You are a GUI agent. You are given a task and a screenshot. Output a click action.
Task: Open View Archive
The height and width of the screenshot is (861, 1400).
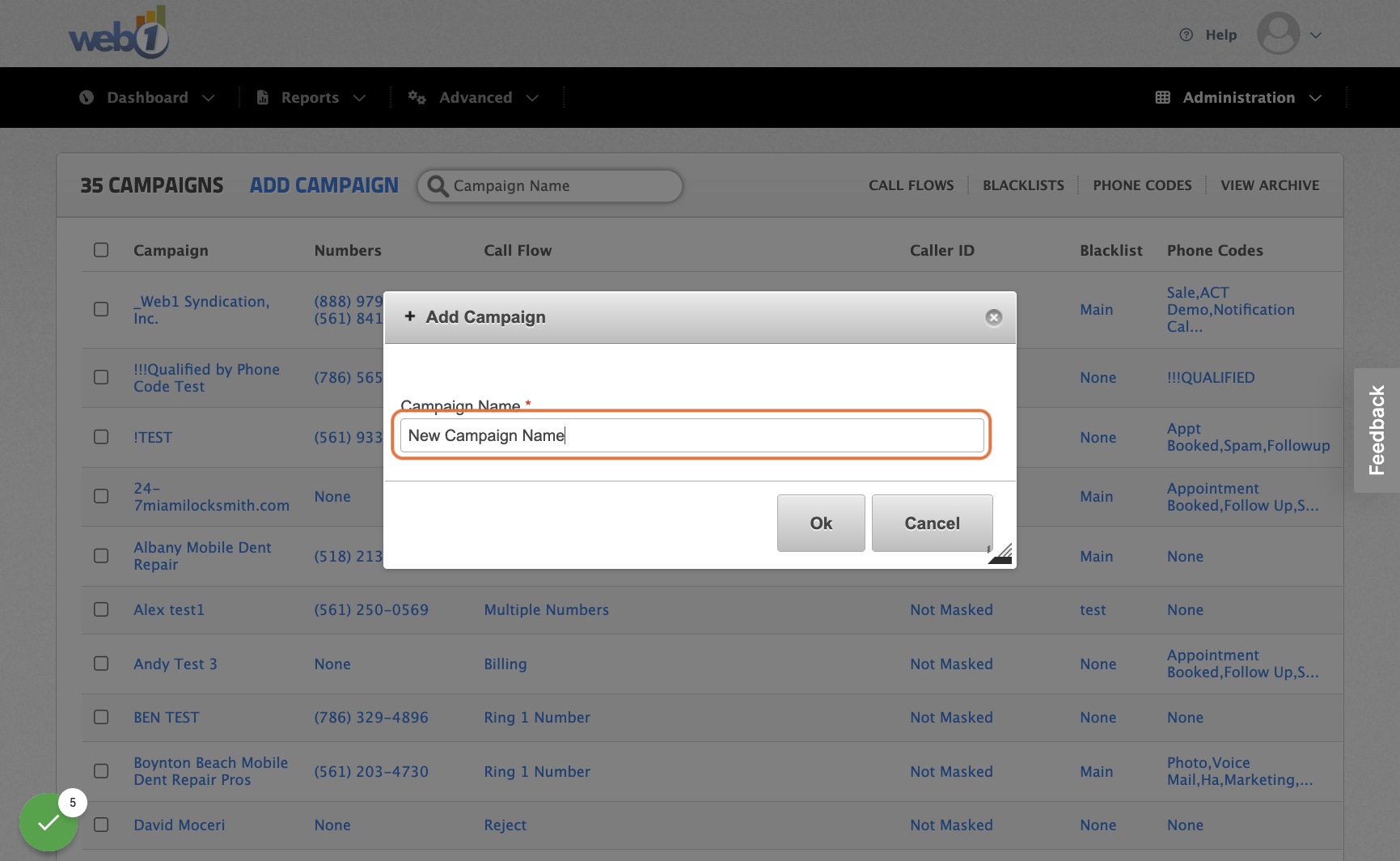pyautogui.click(x=1270, y=185)
